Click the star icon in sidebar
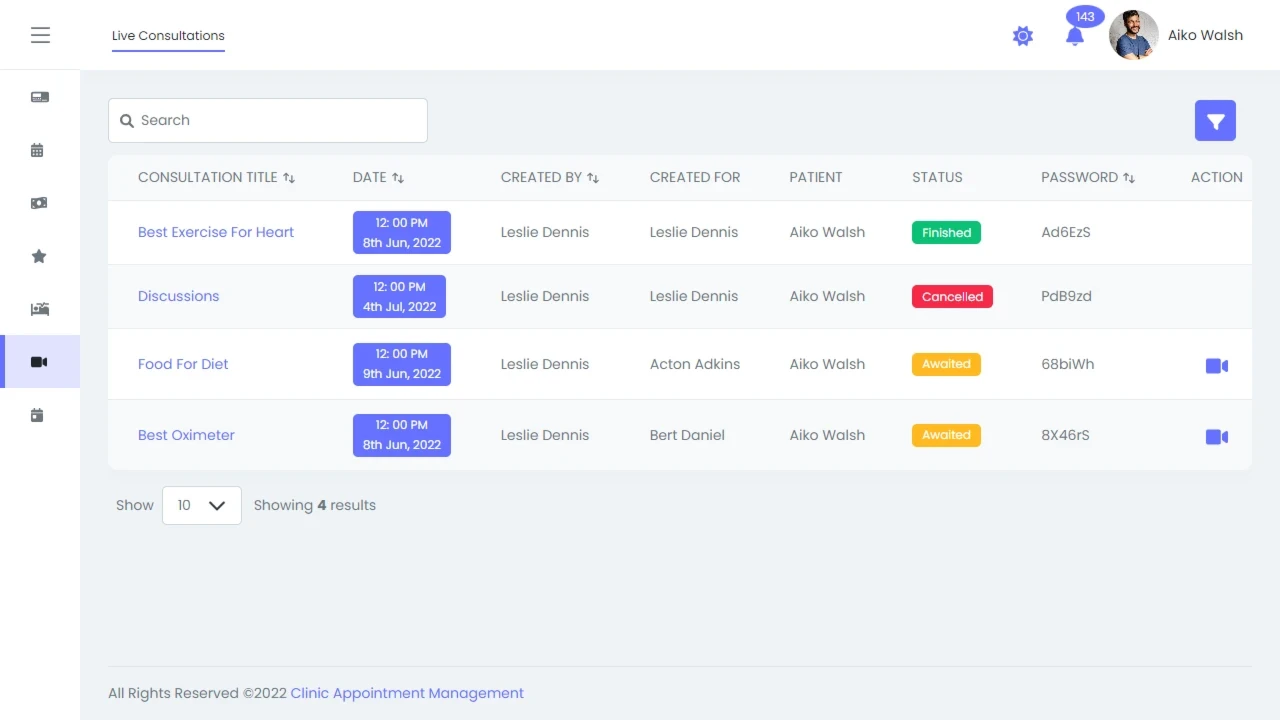The width and height of the screenshot is (1280, 720). point(39,256)
